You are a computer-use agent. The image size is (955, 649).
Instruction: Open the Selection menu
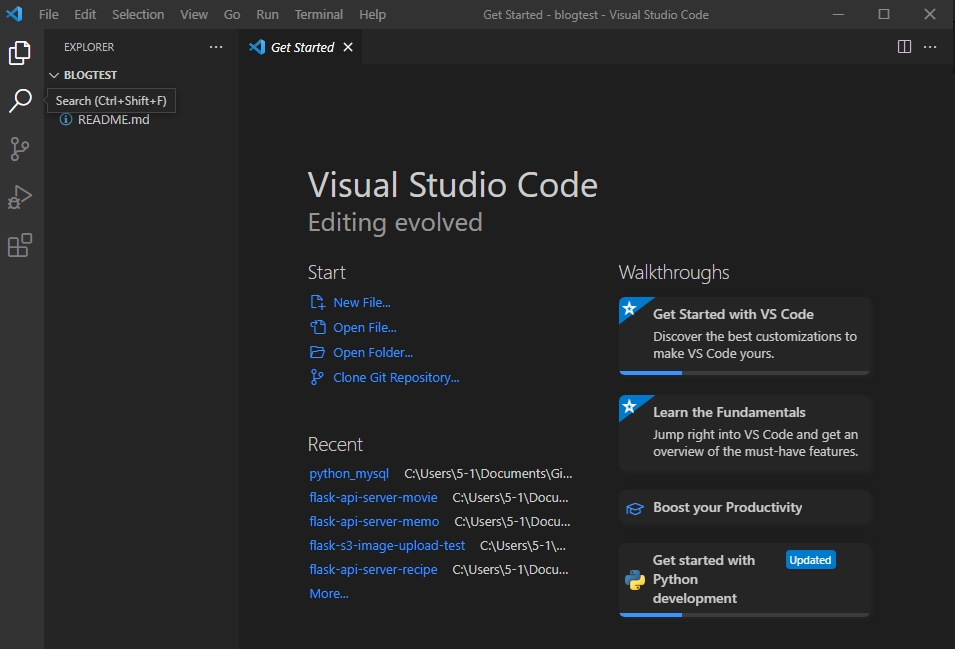138,14
